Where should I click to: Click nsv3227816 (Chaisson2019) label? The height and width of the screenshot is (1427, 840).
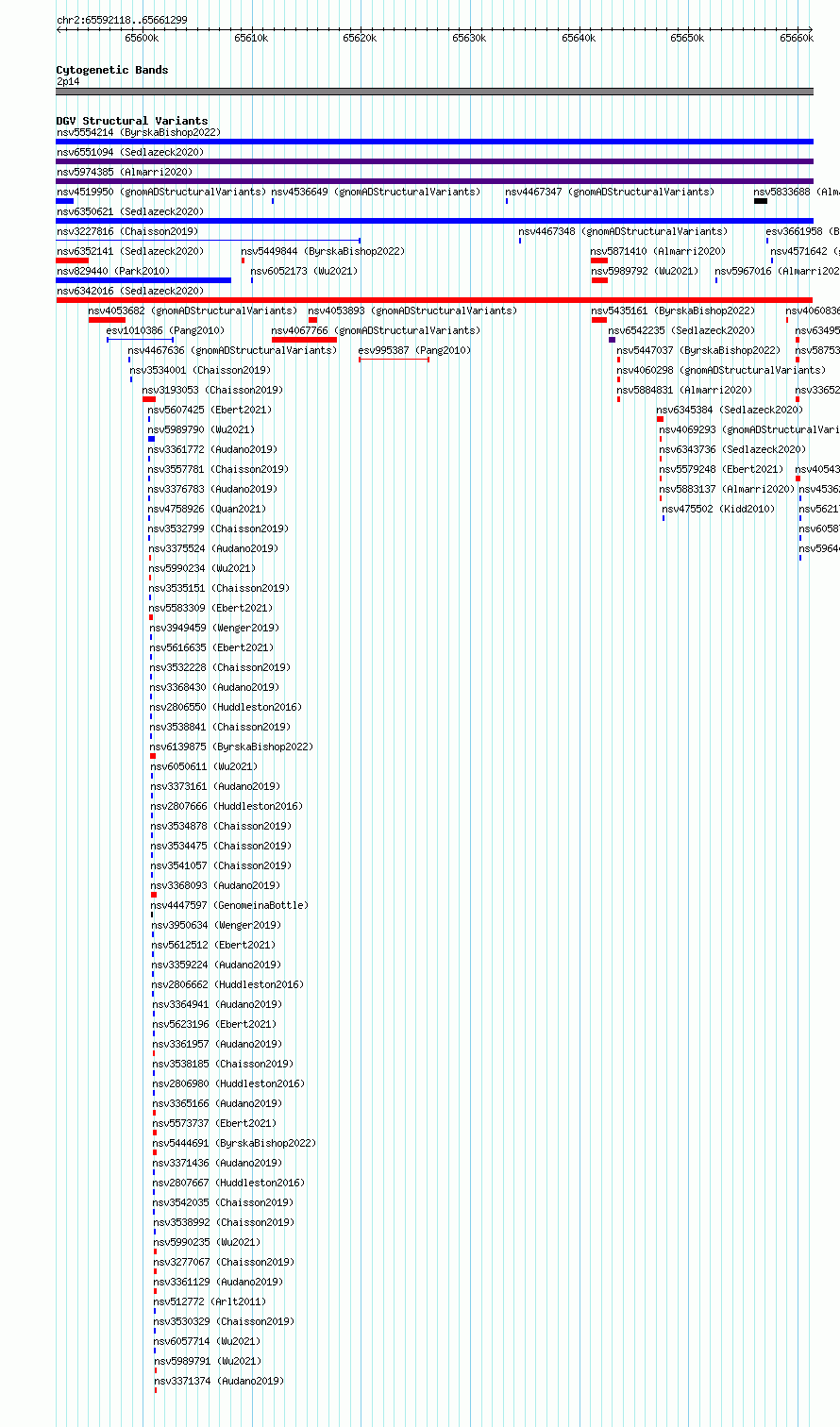[127, 232]
